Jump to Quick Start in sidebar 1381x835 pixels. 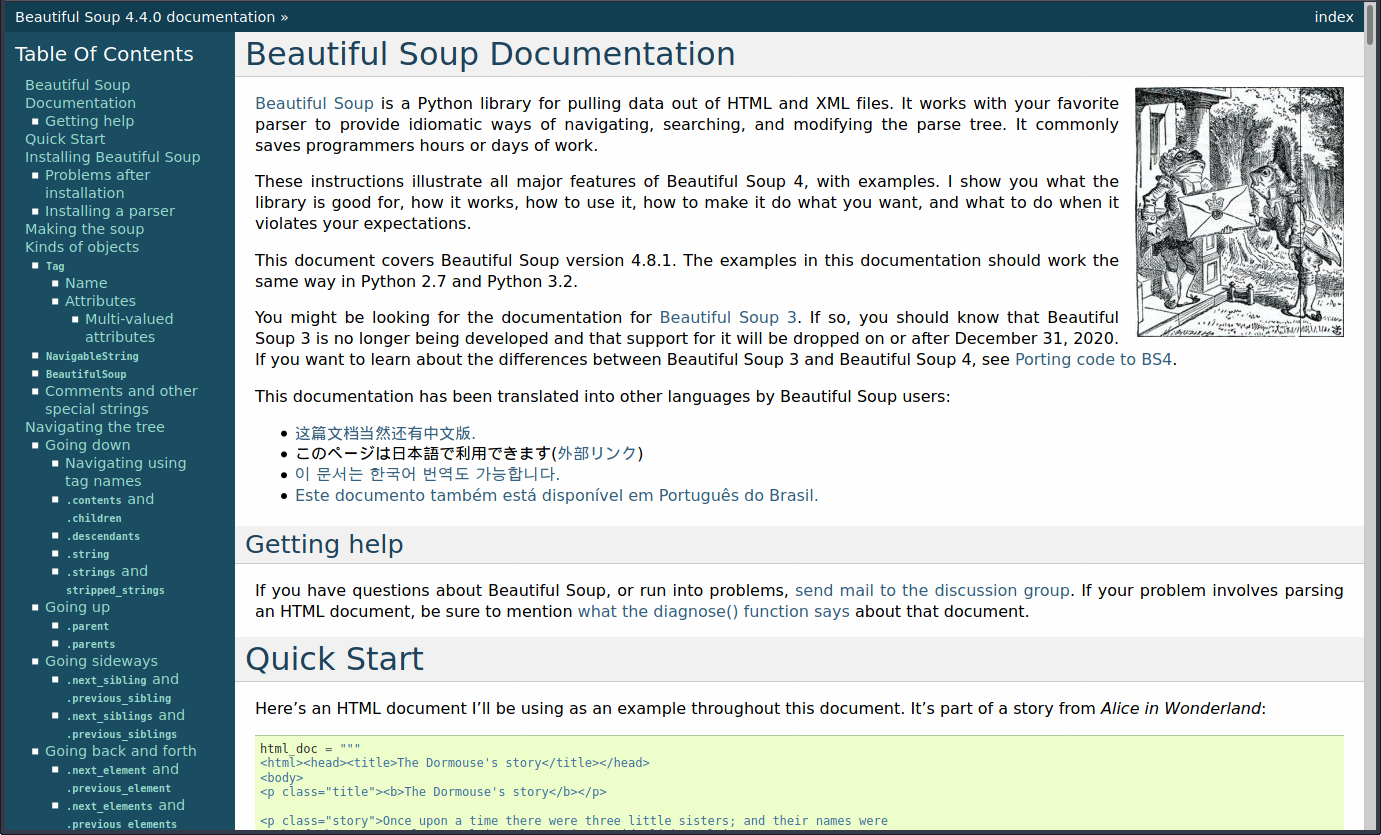click(x=65, y=139)
